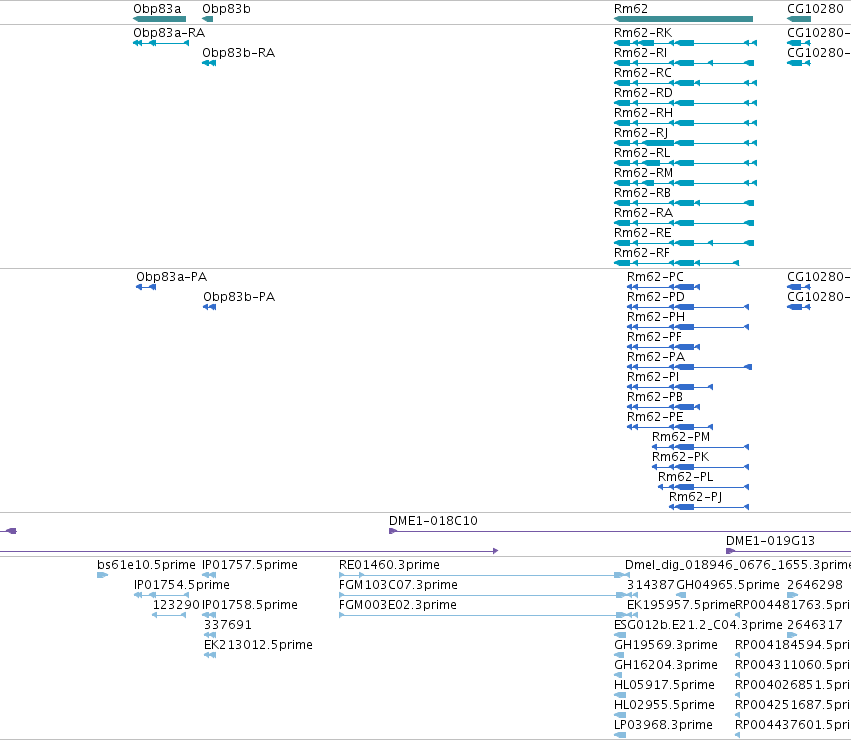
Task: Click the DME1-019G13 clone label
Action: (770, 541)
